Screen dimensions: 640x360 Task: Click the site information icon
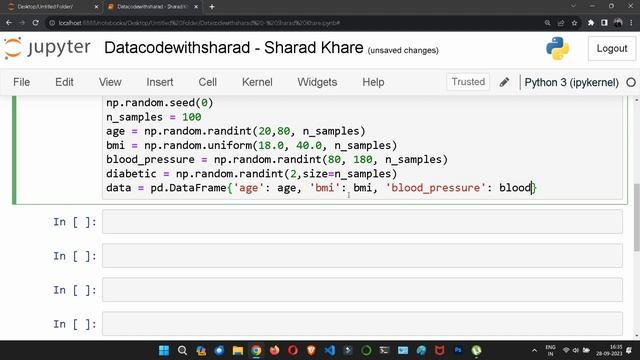point(52,23)
